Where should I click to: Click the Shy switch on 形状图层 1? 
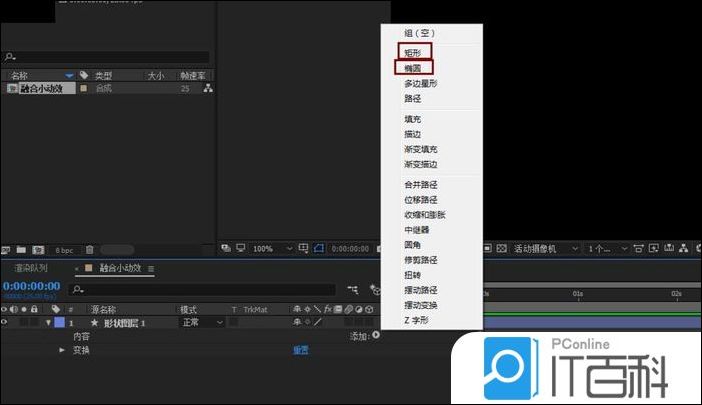(297, 322)
